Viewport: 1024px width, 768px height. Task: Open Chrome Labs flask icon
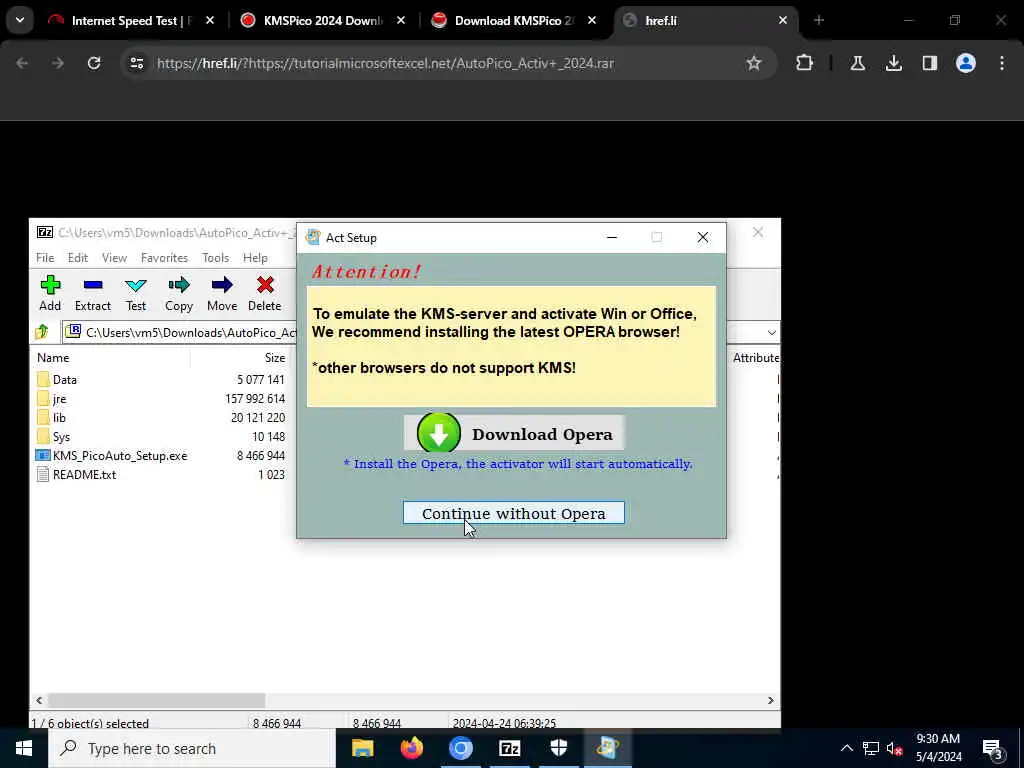(857, 63)
